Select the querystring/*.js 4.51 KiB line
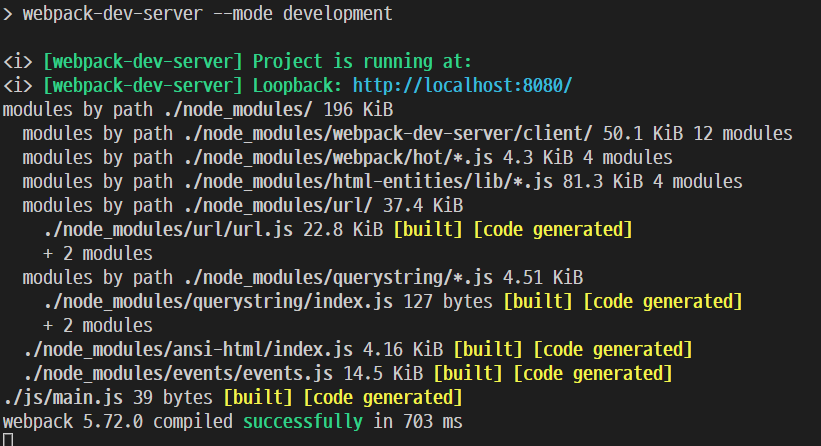The image size is (821, 446). click(303, 278)
